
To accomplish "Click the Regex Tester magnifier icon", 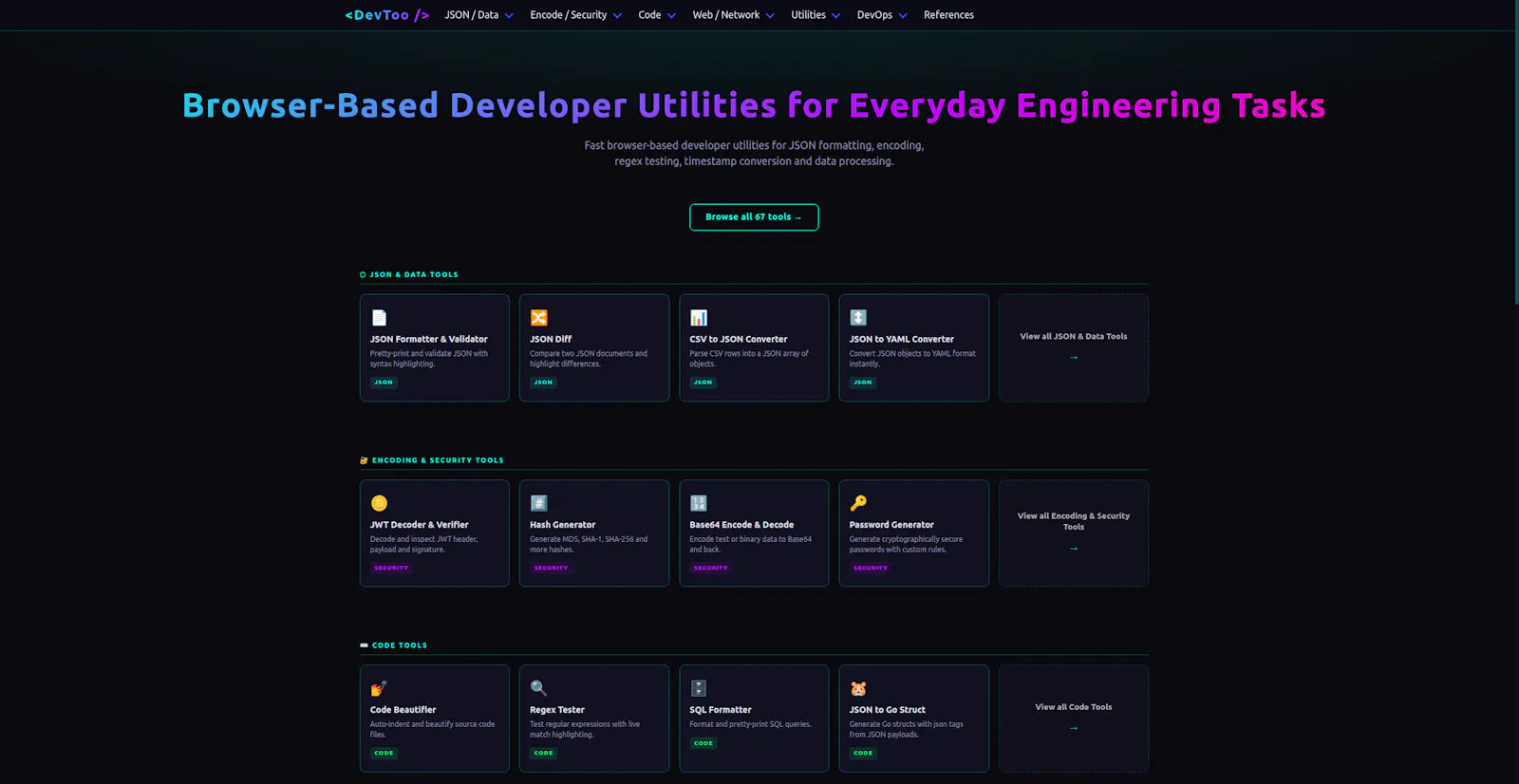I will pos(538,688).
